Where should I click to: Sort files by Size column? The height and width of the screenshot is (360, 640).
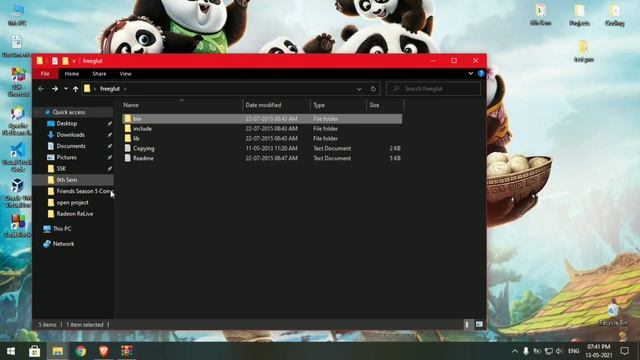(385, 105)
